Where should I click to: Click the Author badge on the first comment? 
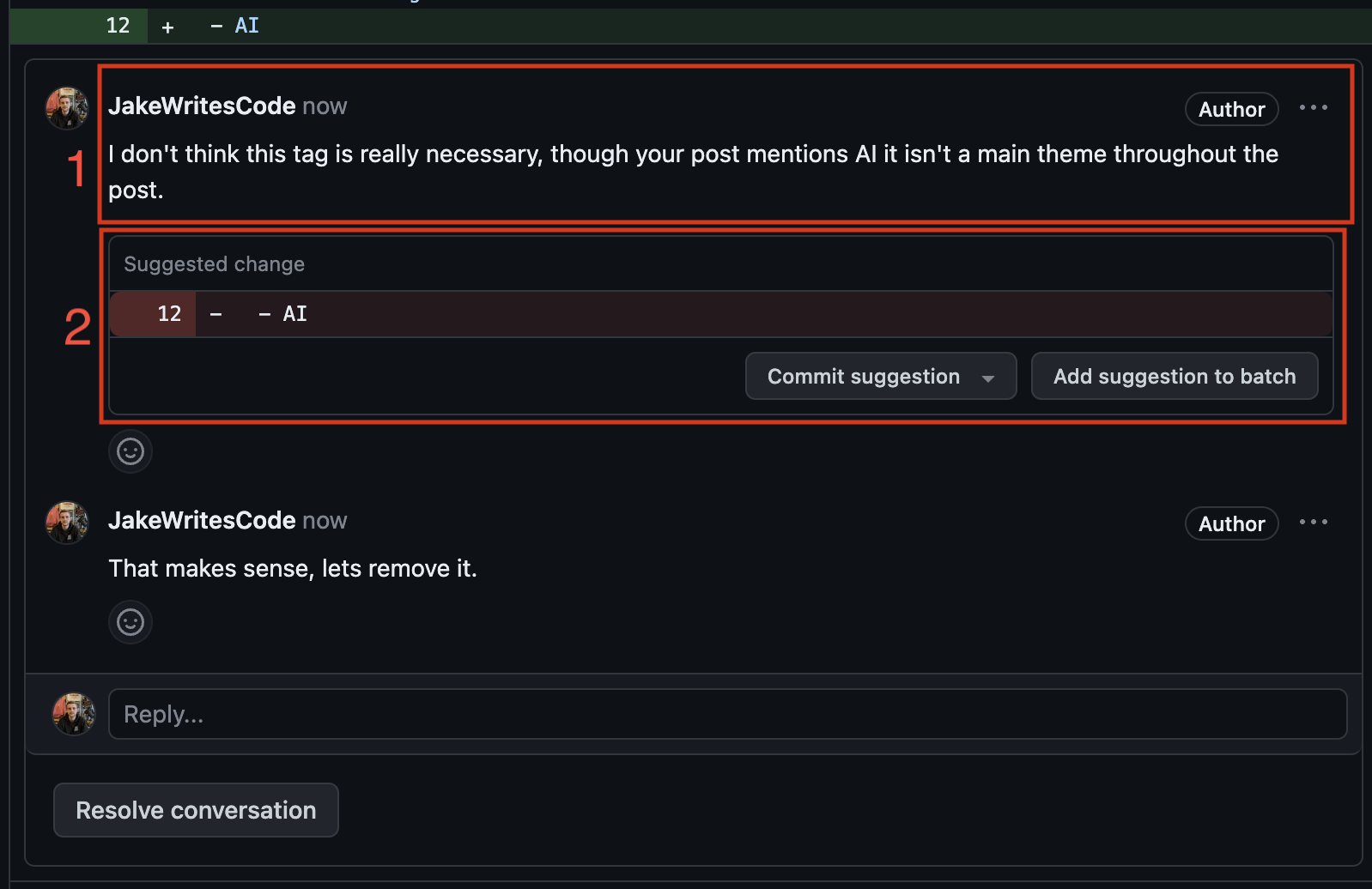tap(1231, 109)
